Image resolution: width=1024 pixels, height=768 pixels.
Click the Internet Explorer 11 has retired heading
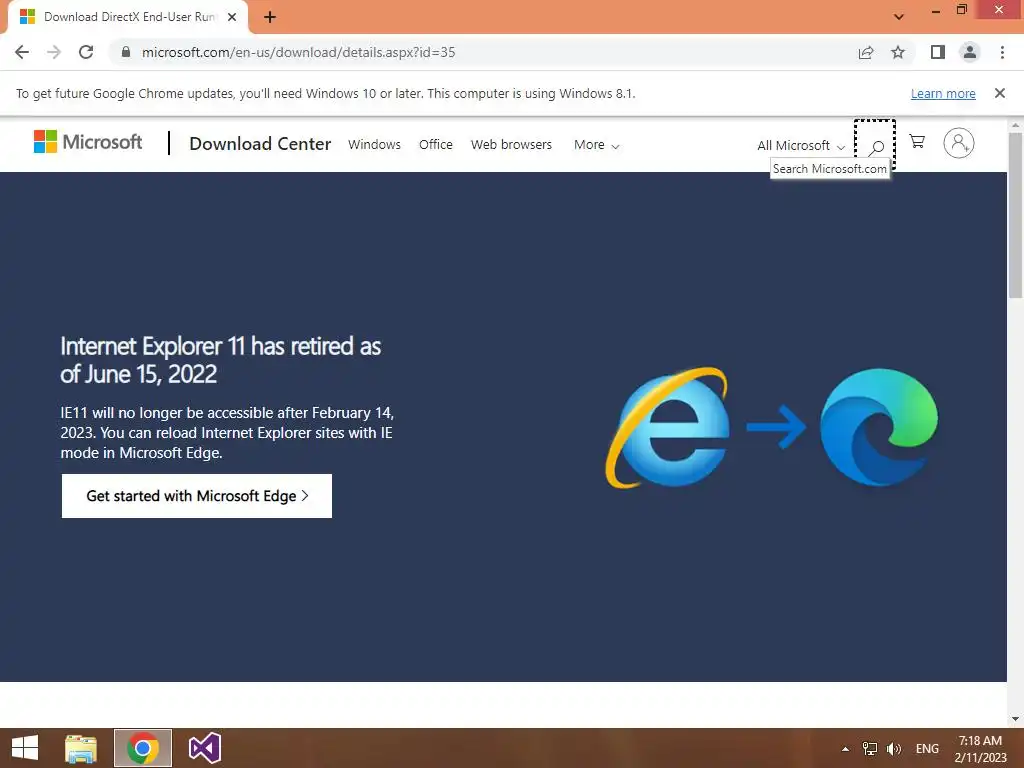221,360
